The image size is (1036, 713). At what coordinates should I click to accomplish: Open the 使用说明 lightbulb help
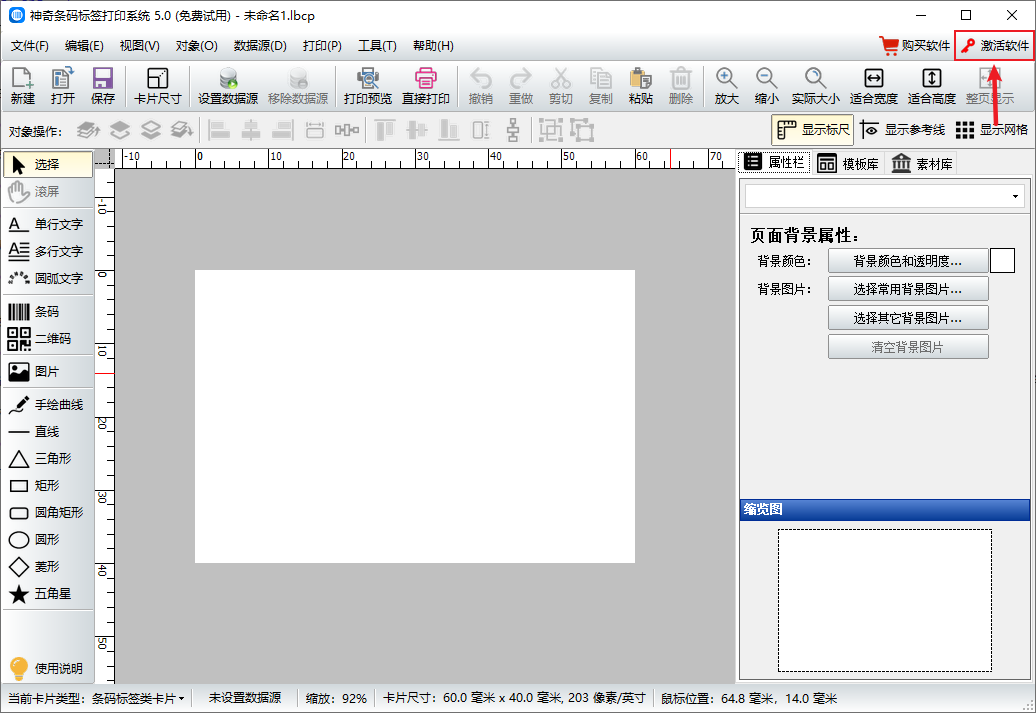46,668
